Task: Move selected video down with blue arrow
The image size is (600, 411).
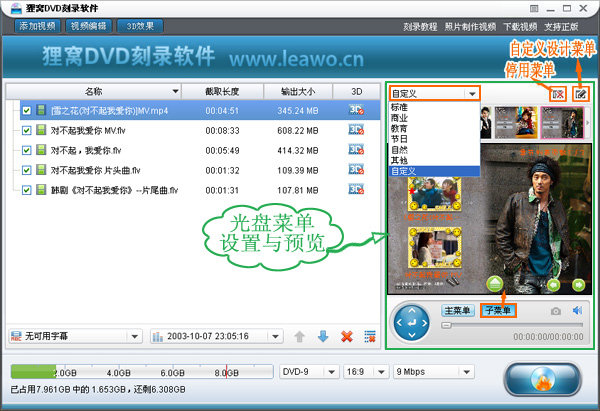Action: tap(323, 337)
